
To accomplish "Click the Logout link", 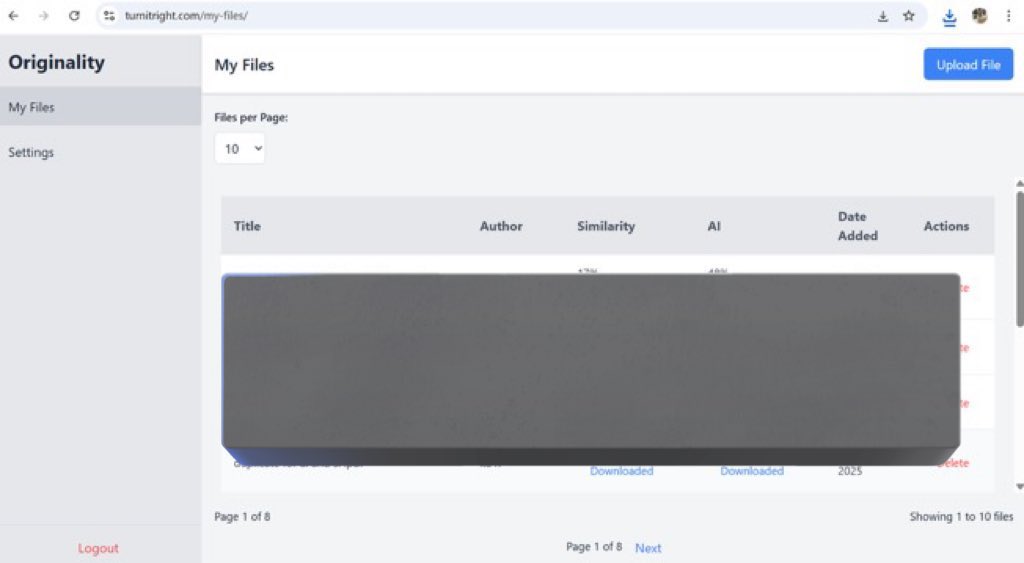I will point(98,548).
